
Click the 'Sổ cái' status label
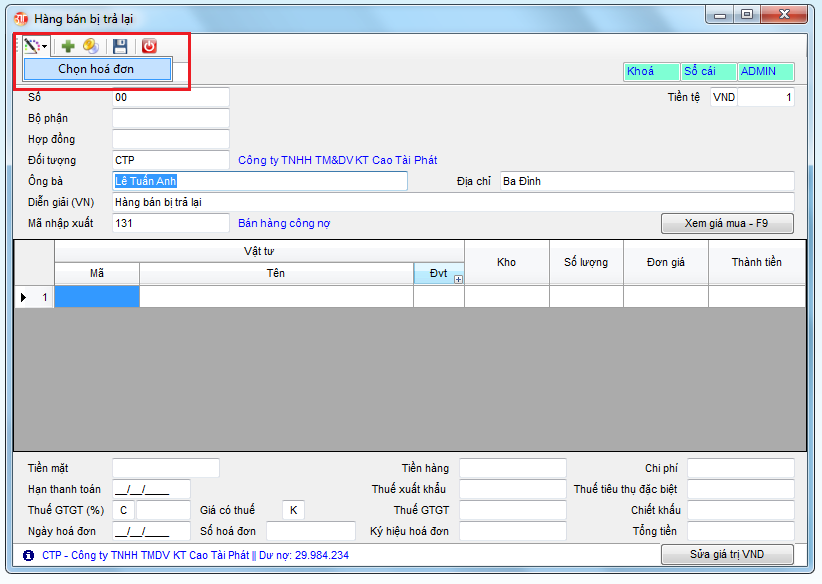(x=708, y=72)
